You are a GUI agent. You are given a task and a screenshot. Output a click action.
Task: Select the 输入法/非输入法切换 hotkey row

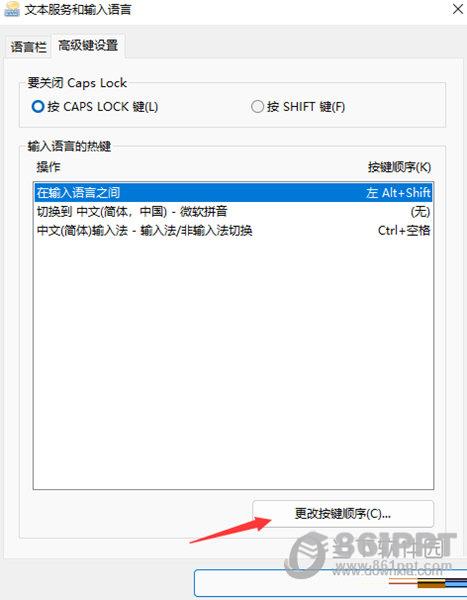[234, 230]
